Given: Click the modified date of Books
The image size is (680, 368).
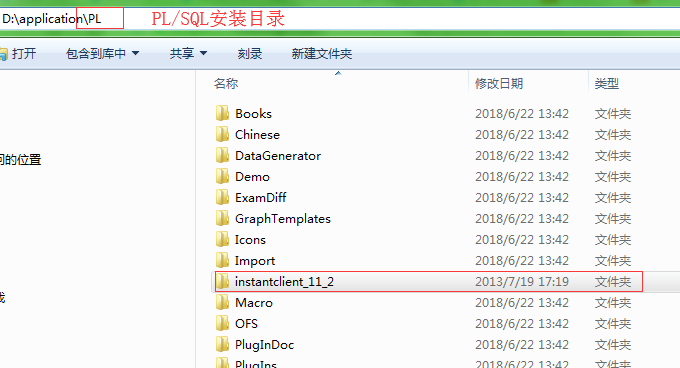Looking at the screenshot, I should point(522,114).
